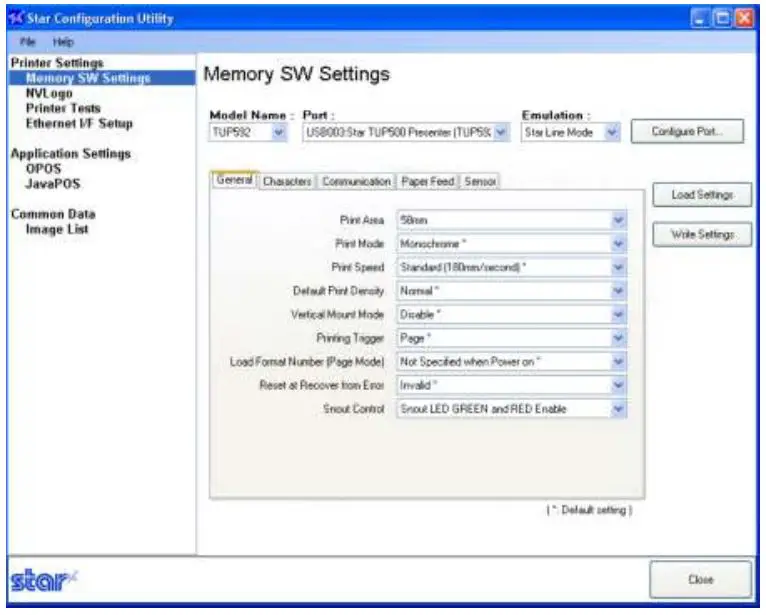Minimize the Star Configuration Utility window
This screenshot has height=615, width=766.
700,19
